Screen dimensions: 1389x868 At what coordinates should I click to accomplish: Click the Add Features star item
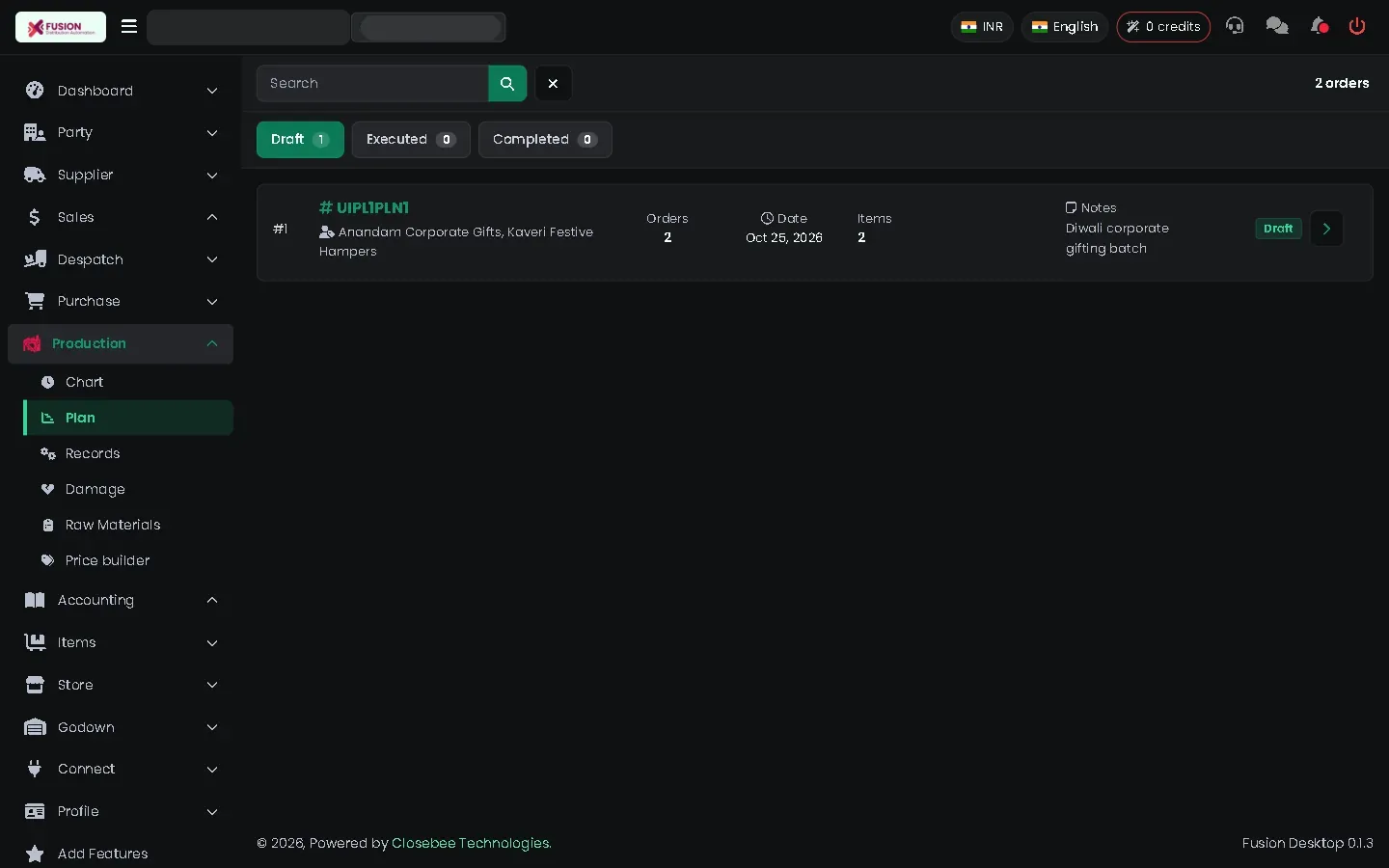[x=121, y=854]
